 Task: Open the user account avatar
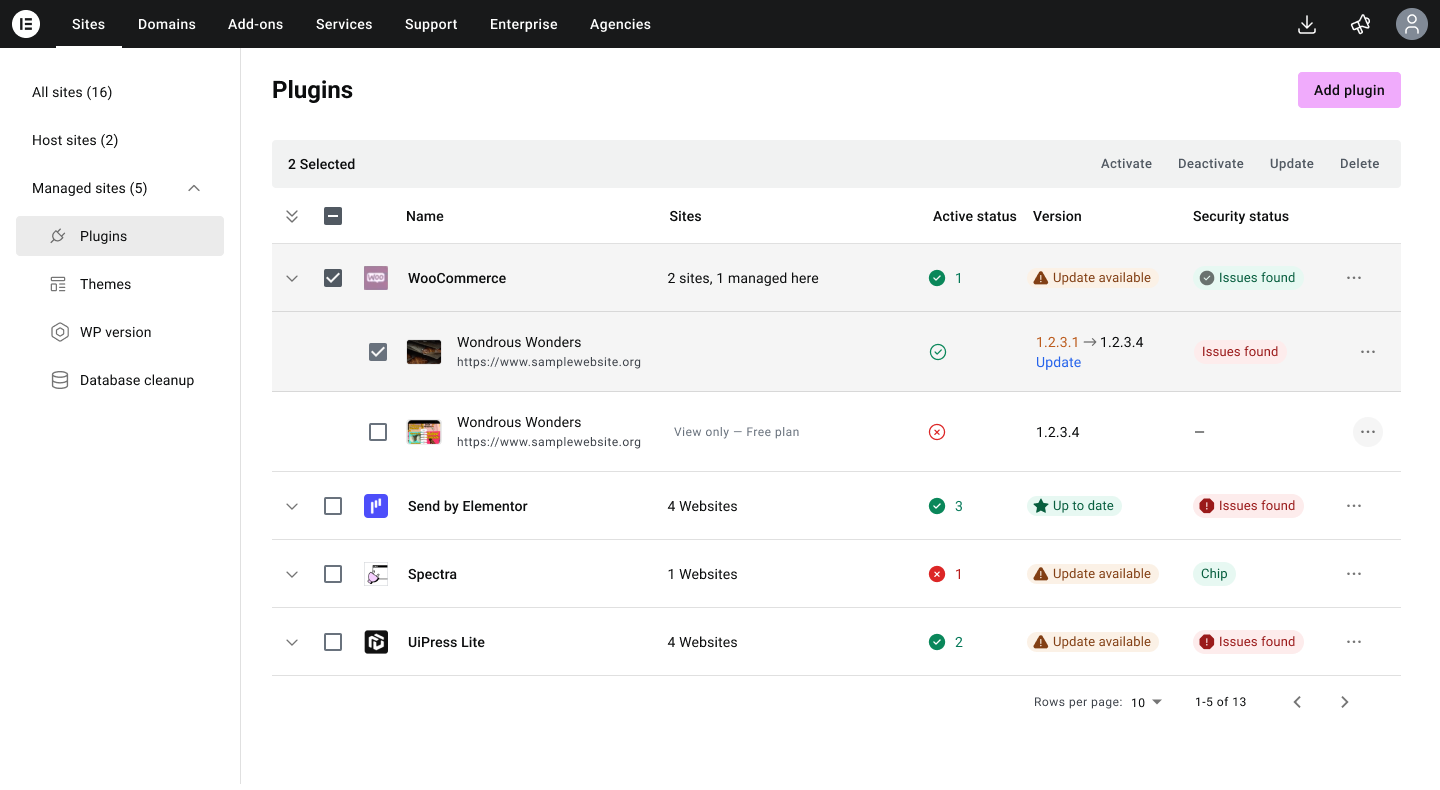1411,24
